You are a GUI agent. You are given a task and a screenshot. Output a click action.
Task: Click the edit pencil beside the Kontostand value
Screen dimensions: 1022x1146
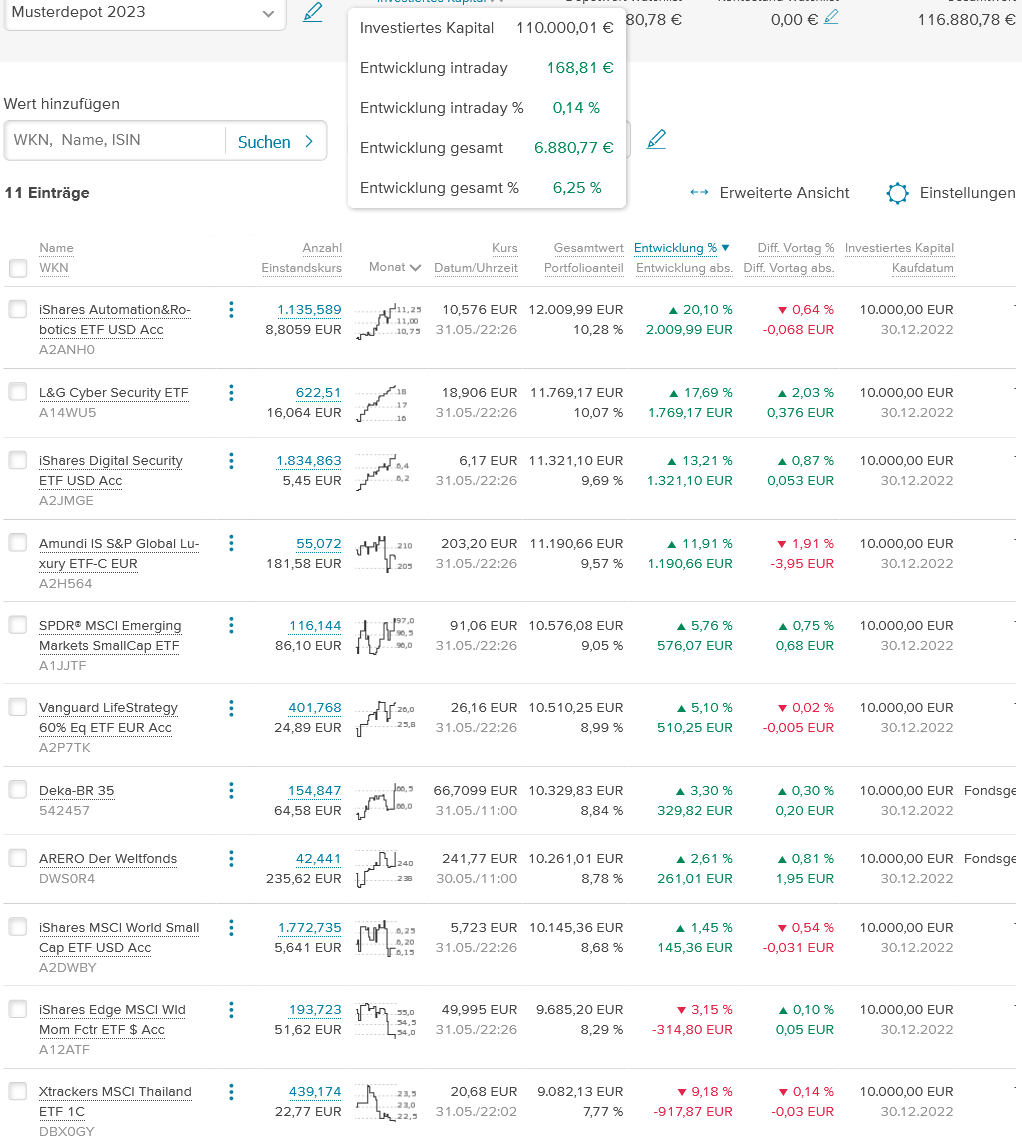[x=831, y=17]
